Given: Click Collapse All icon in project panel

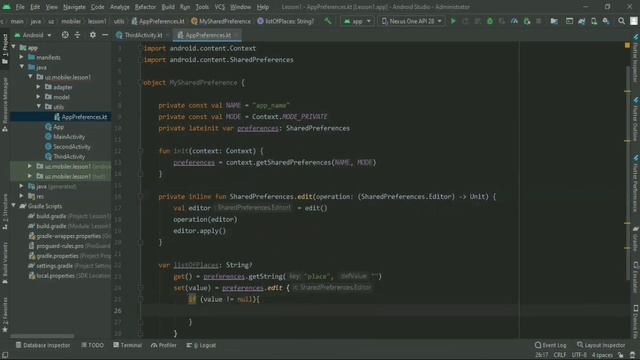Looking at the screenshot, I should (x=78, y=35).
